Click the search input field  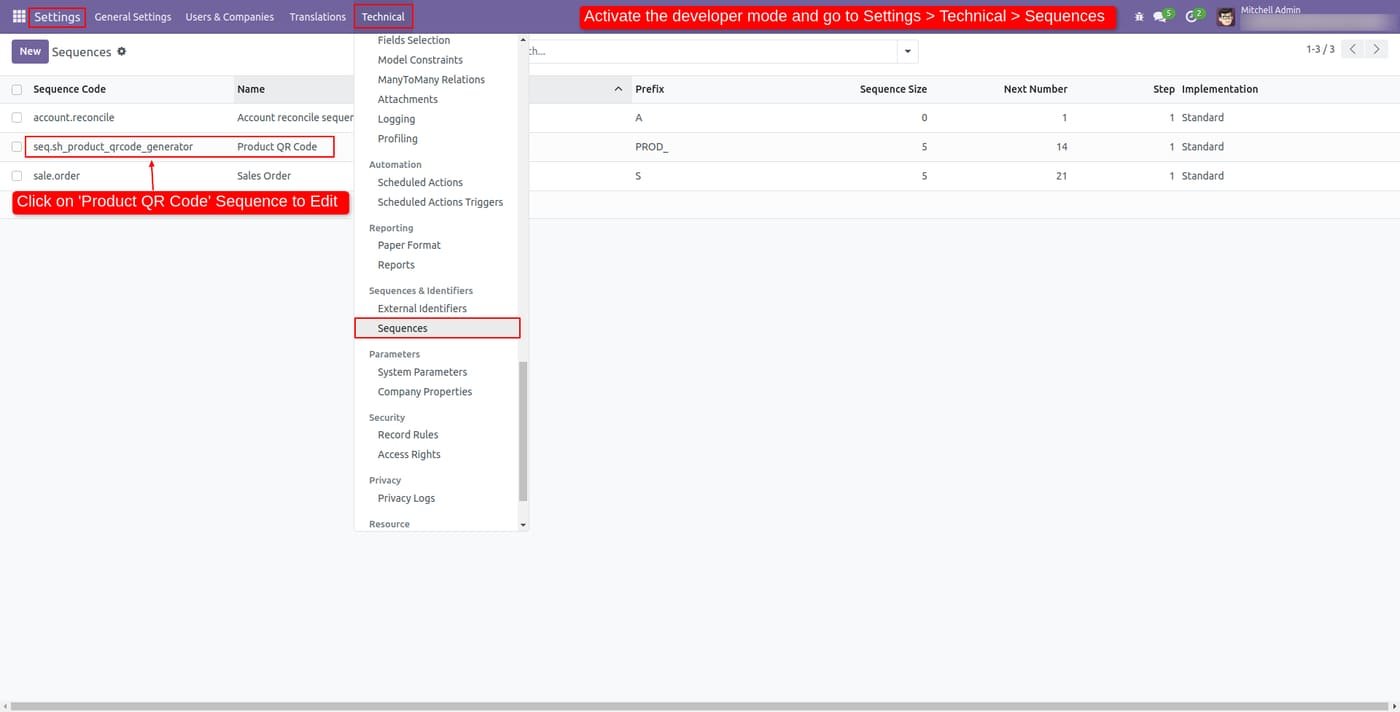point(712,51)
